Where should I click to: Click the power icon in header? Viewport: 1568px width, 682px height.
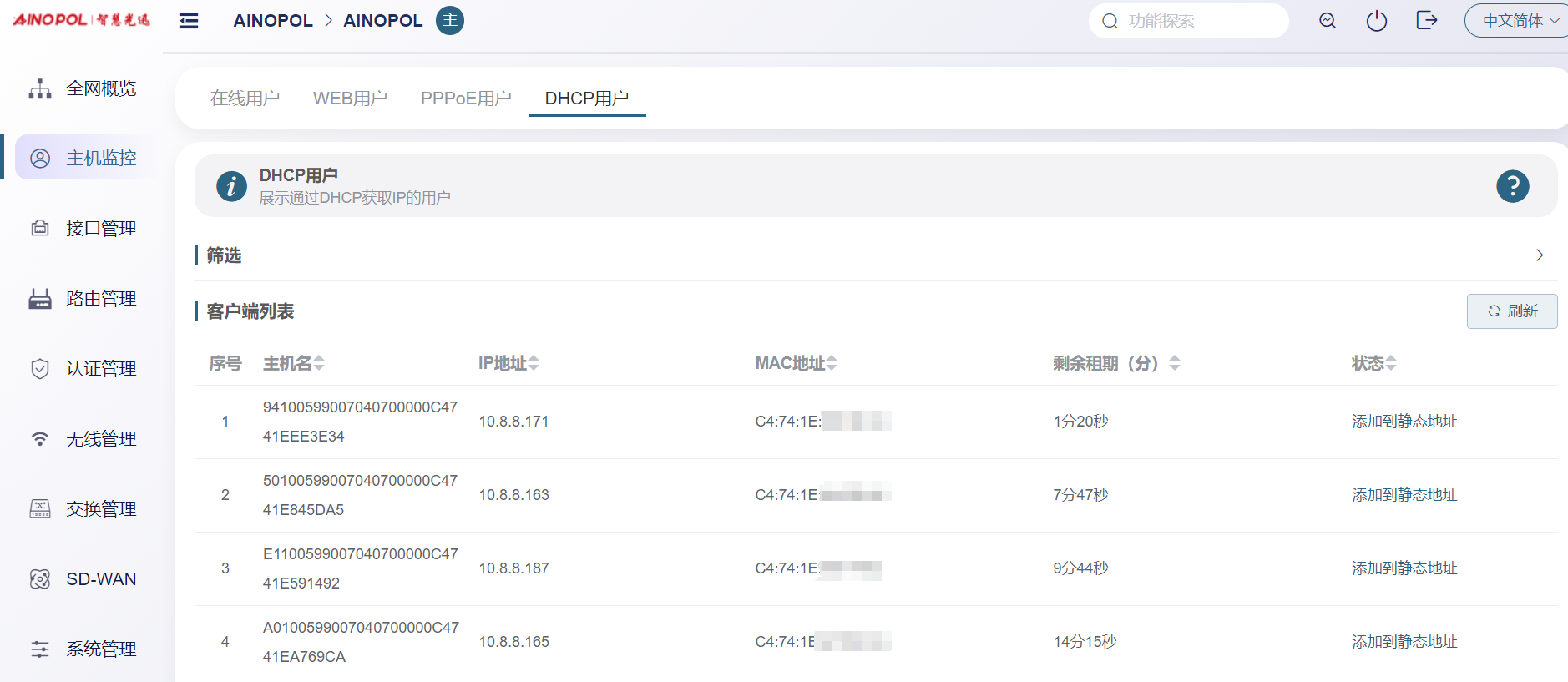pyautogui.click(x=1377, y=21)
